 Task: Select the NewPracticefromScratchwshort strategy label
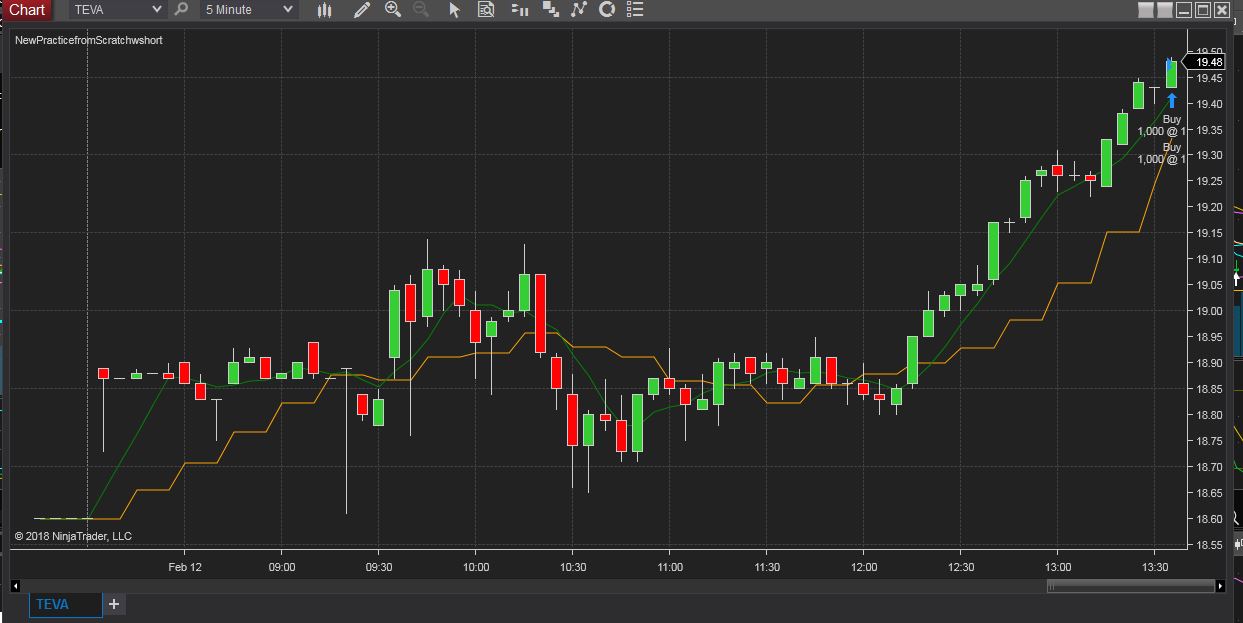point(89,40)
